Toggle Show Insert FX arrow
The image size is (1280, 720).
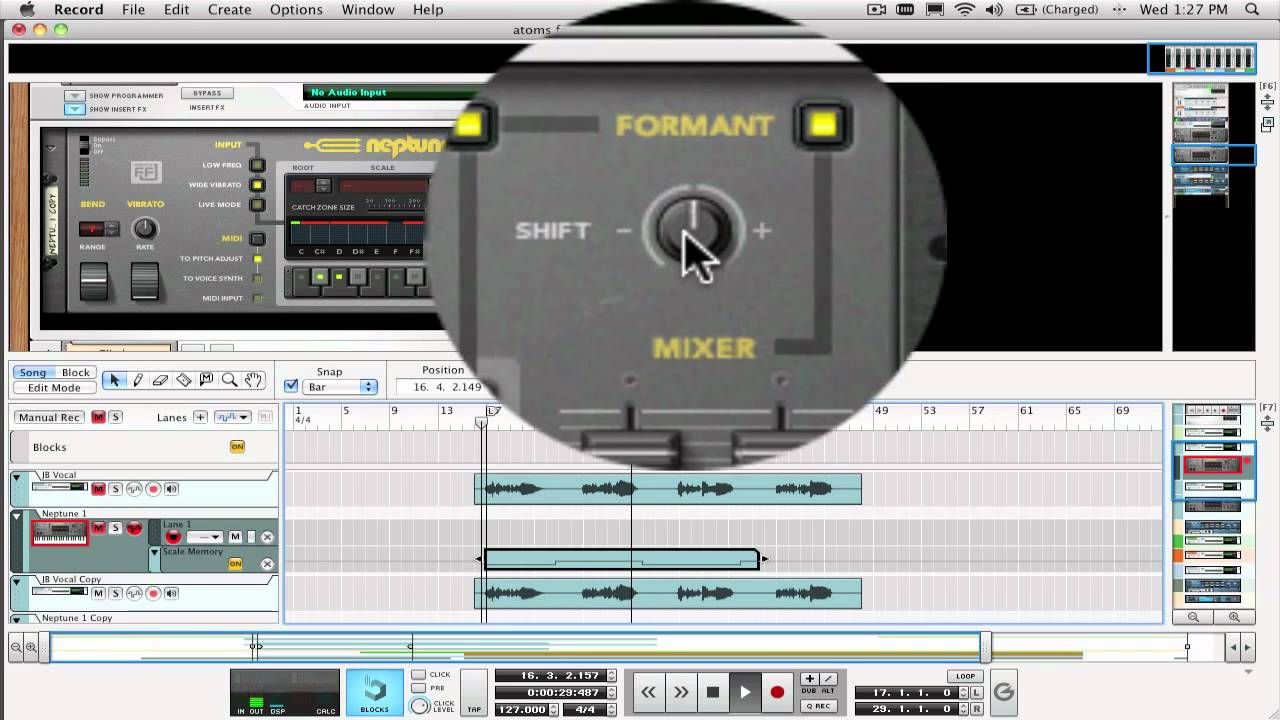(74, 109)
